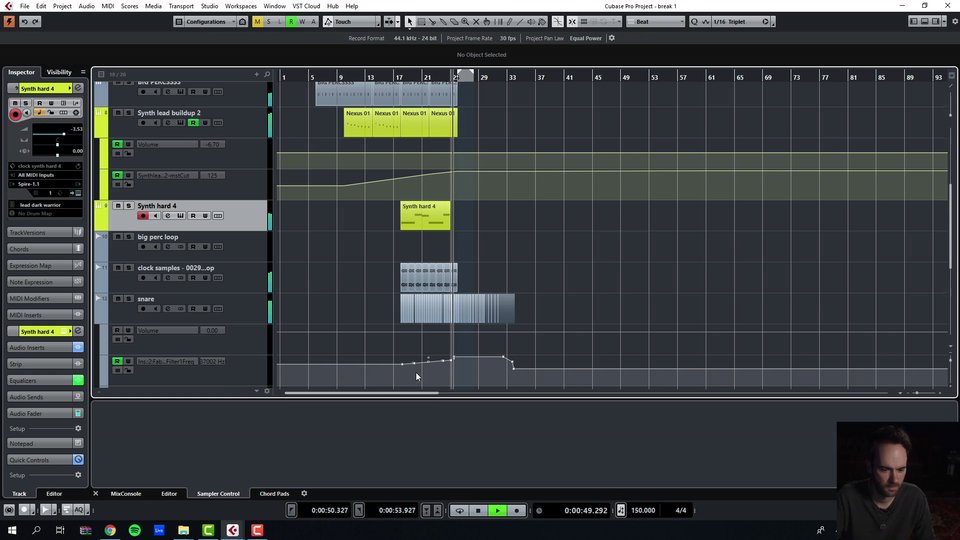
Task: Open File Explorer from the taskbar
Action: tap(184, 530)
